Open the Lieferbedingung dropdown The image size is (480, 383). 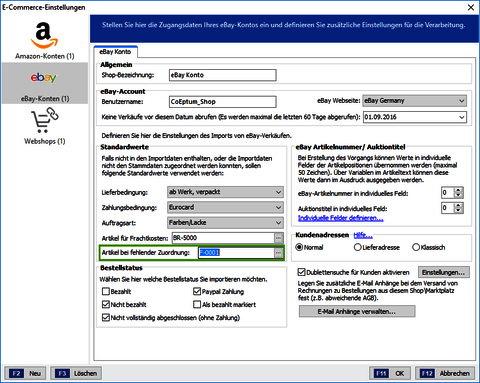(x=225, y=192)
